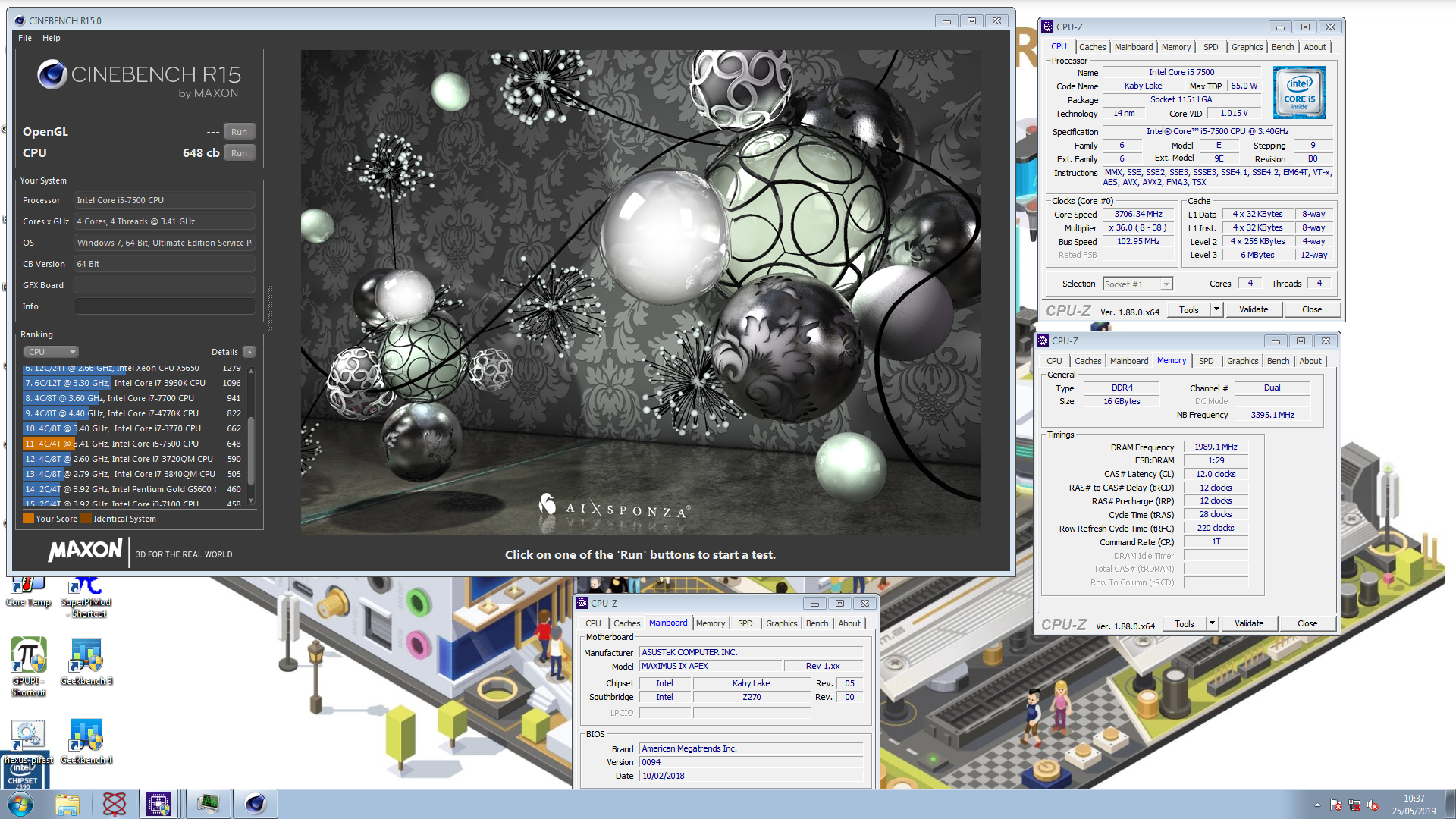Image resolution: width=1456 pixels, height=819 pixels.
Task: Click Validate in memory CPU-Z window
Action: (x=1249, y=623)
